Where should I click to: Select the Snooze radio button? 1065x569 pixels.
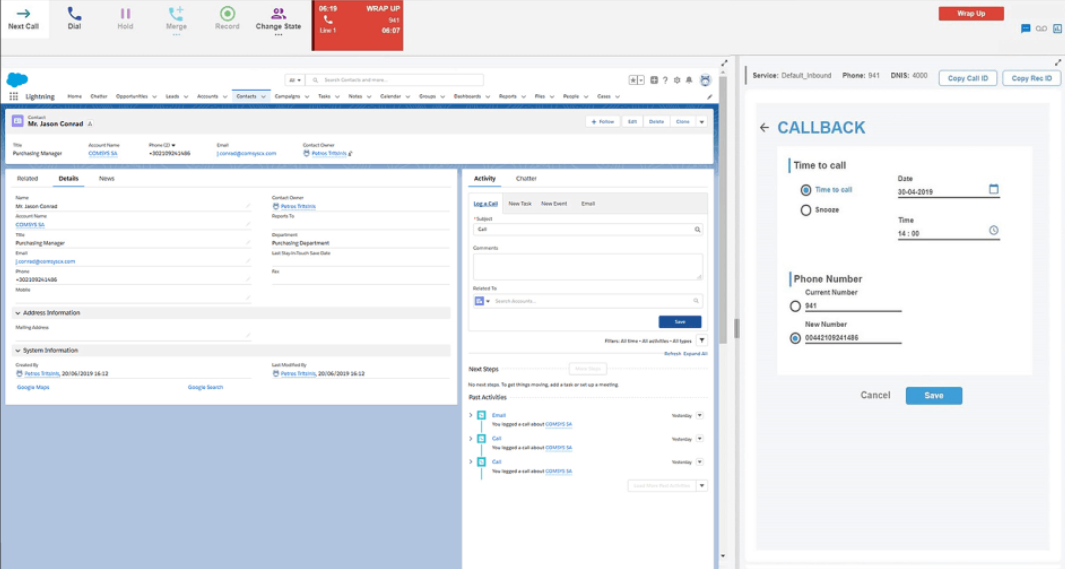806,210
